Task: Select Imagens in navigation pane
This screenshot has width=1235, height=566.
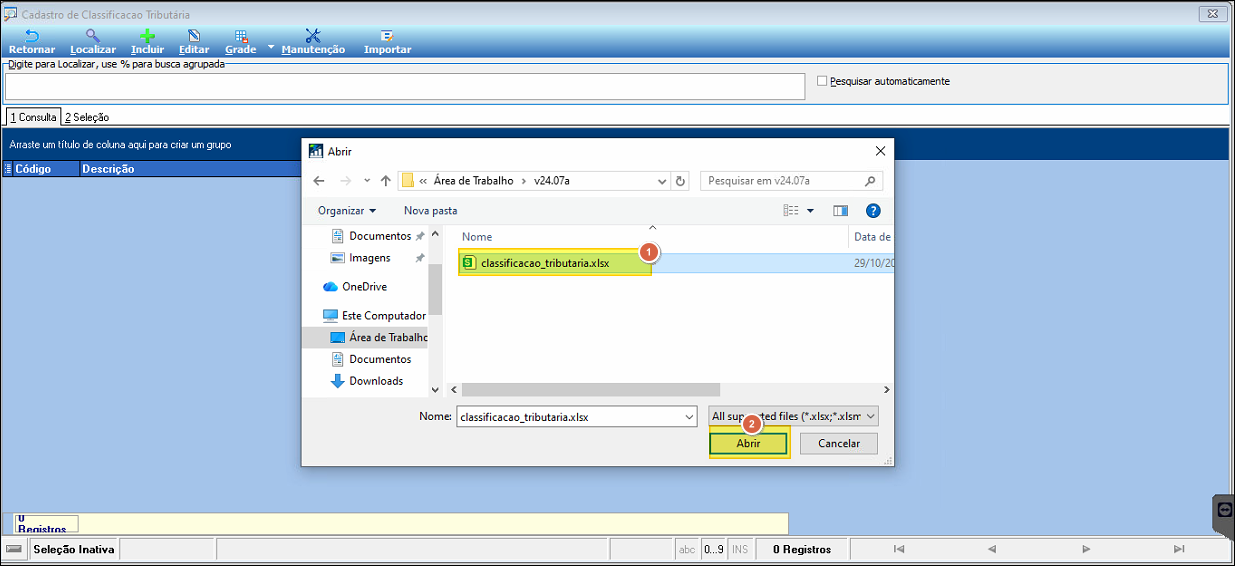Action: (x=369, y=258)
